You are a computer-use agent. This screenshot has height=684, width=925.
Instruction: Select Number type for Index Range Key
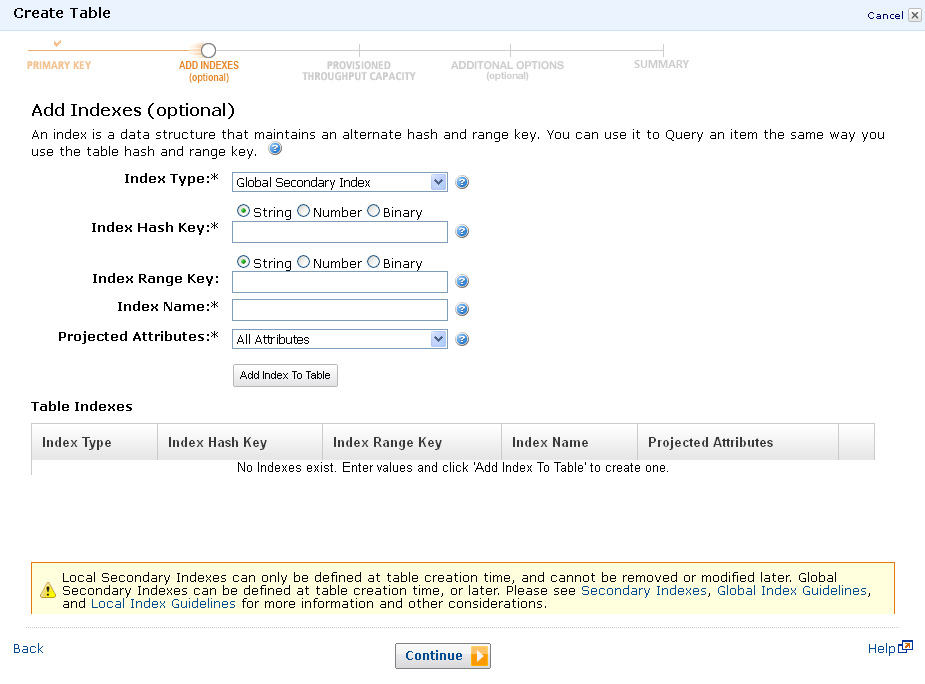coord(303,261)
